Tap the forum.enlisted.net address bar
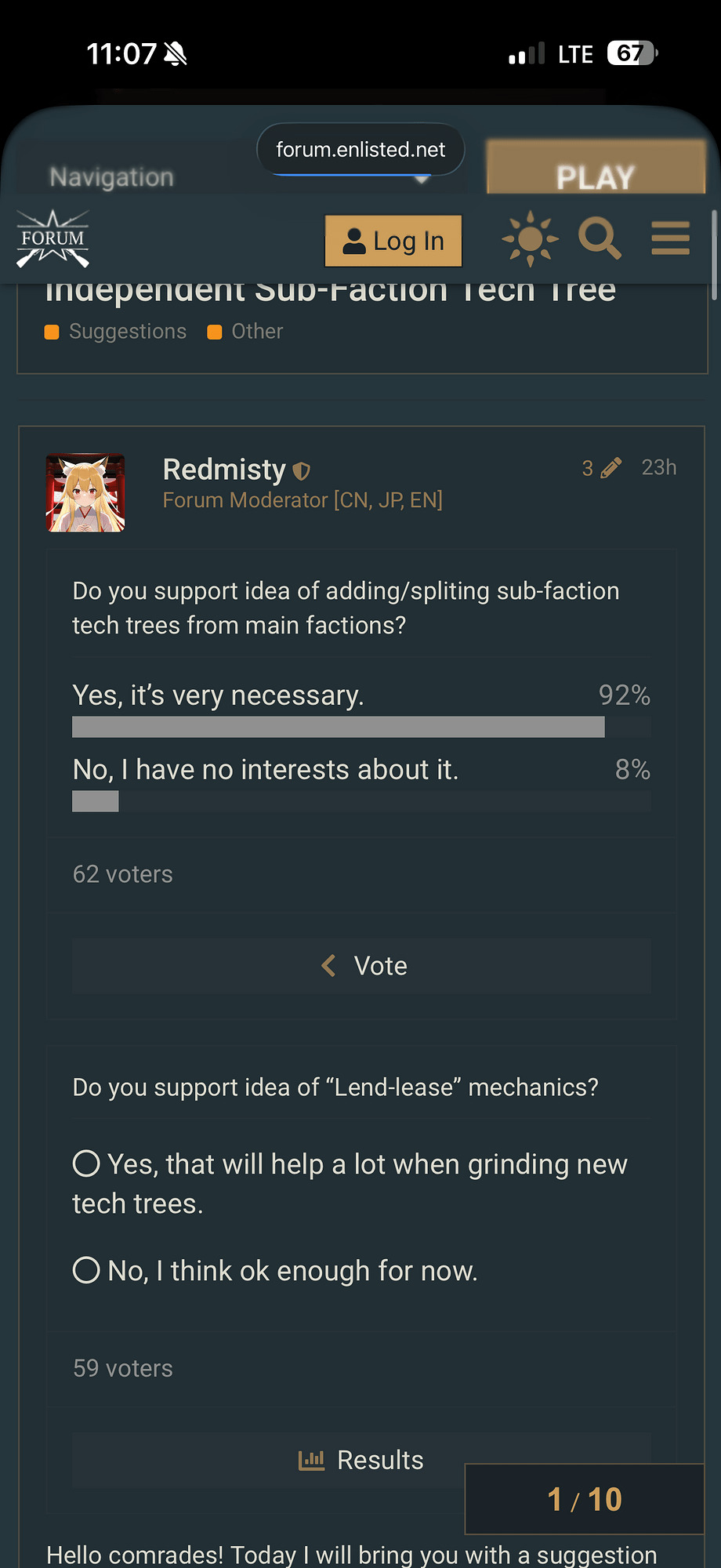721x1568 pixels. point(360,149)
